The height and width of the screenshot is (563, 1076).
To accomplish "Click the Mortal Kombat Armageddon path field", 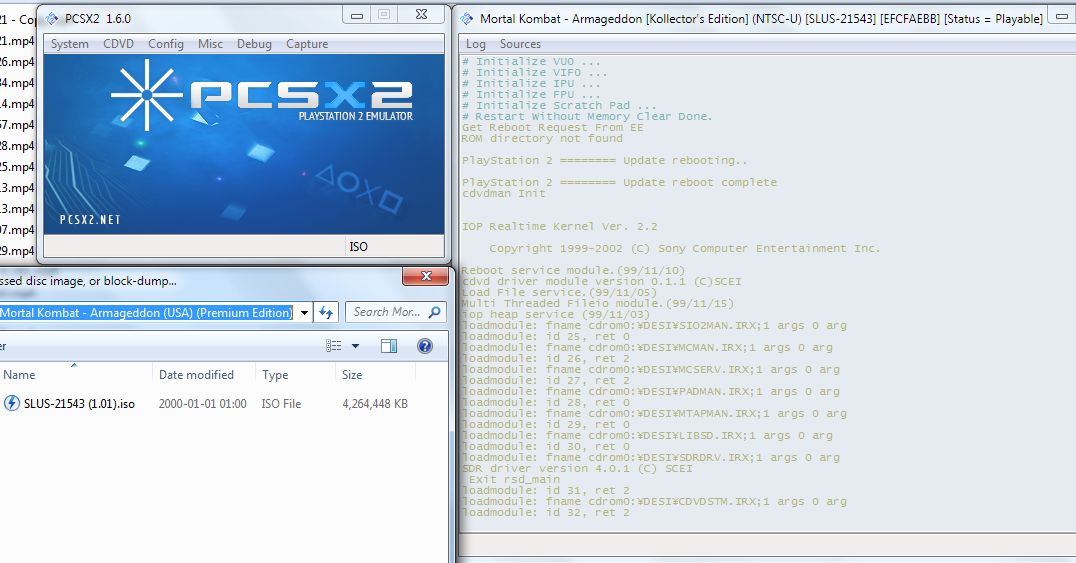I will pyautogui.click(x=146, y=312).
